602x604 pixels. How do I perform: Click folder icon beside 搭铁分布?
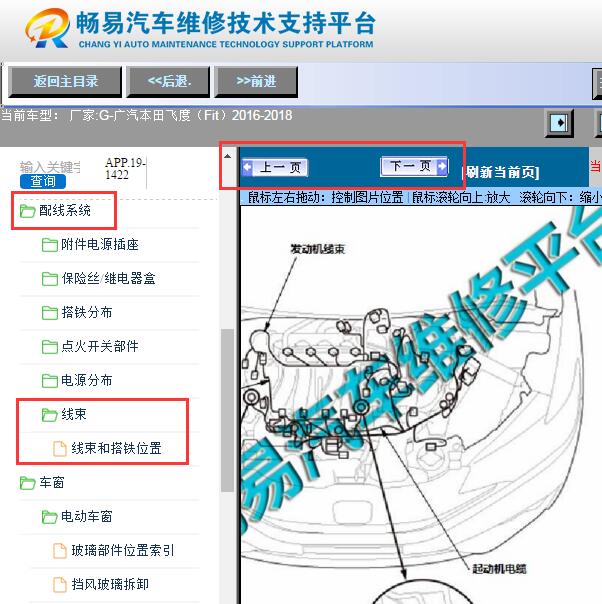coord(50,312)
